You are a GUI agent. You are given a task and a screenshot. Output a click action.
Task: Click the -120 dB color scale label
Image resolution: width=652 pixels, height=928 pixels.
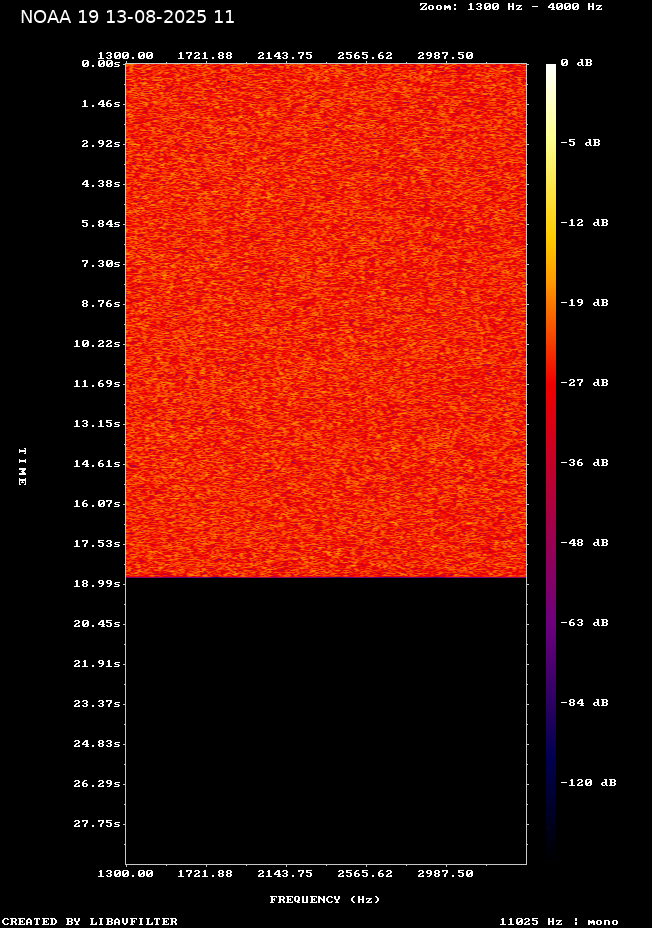[x=589, y=782]
